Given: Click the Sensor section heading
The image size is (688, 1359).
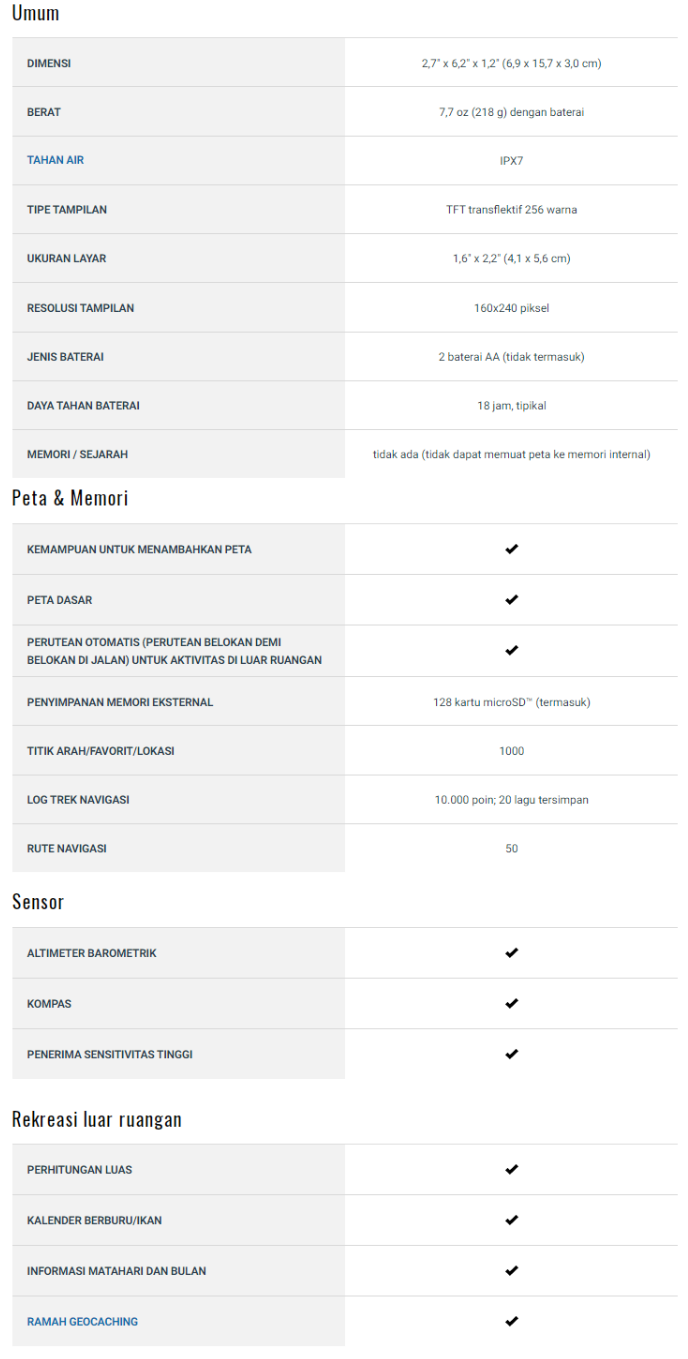Looking at the screenshot, I should coord(38,902).
